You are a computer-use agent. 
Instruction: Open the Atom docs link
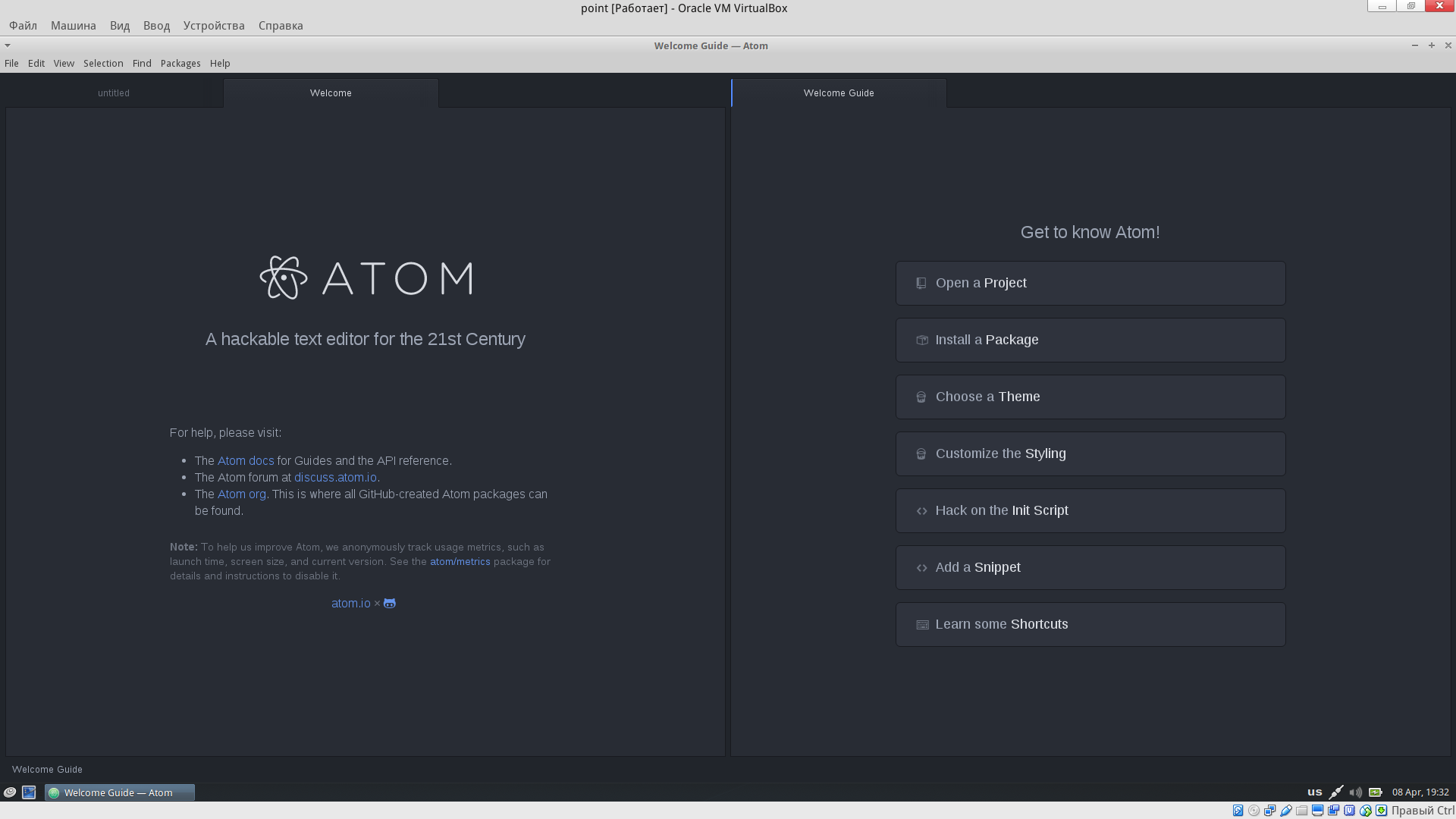[x=246, y=461]
